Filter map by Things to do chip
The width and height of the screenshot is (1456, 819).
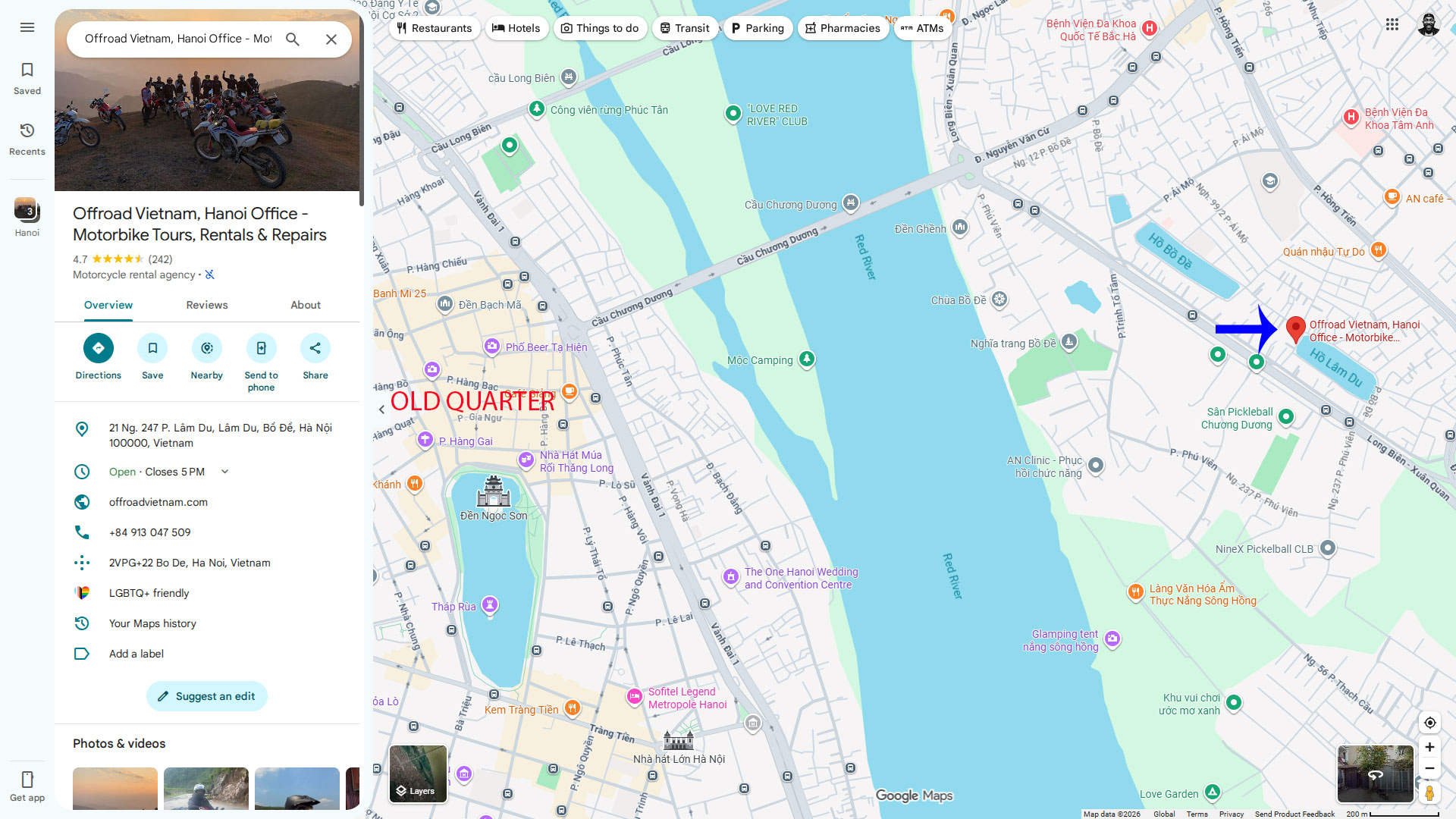[x=600, y=28]
